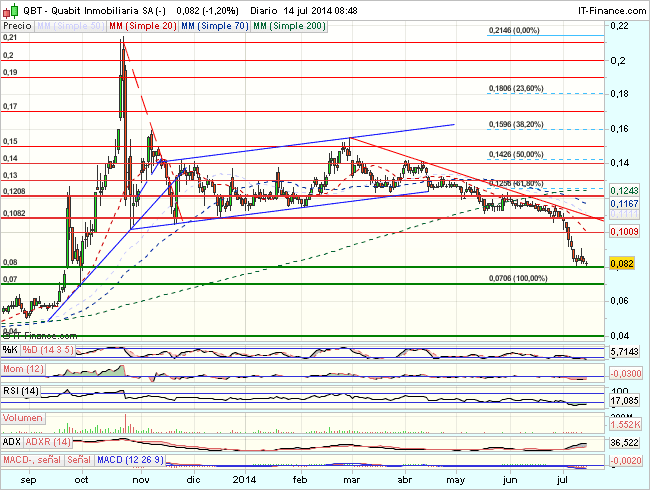Screen dimensions: 650x490
Task: Open the Precio panel label
Action: pyautogui.click(x=18, y=23)
